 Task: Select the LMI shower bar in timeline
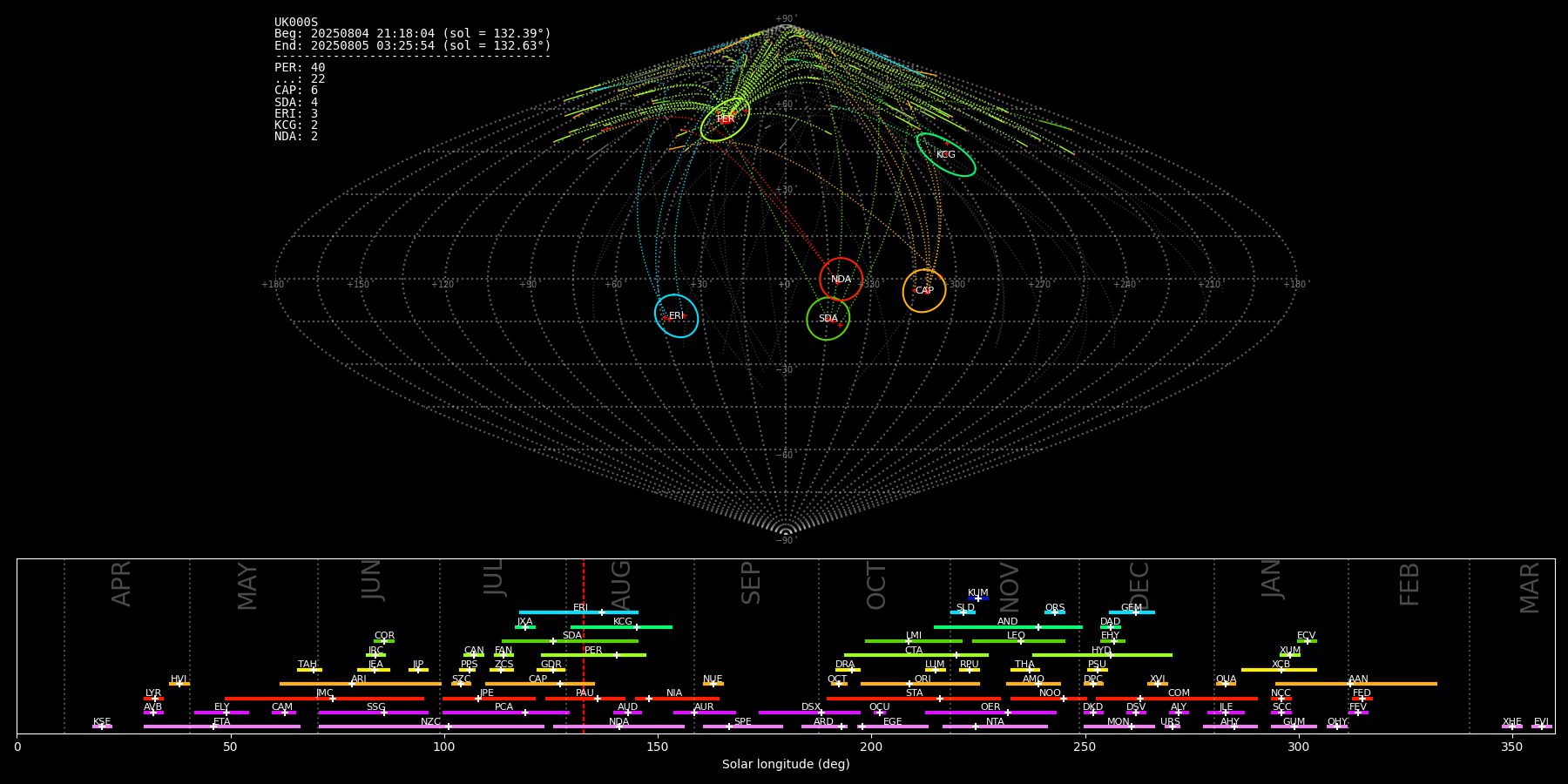[x=914, y=641]
